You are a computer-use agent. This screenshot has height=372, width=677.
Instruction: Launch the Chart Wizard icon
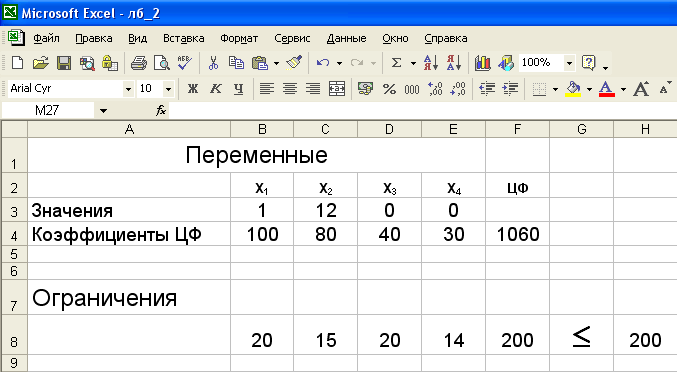tap(482, 63)
